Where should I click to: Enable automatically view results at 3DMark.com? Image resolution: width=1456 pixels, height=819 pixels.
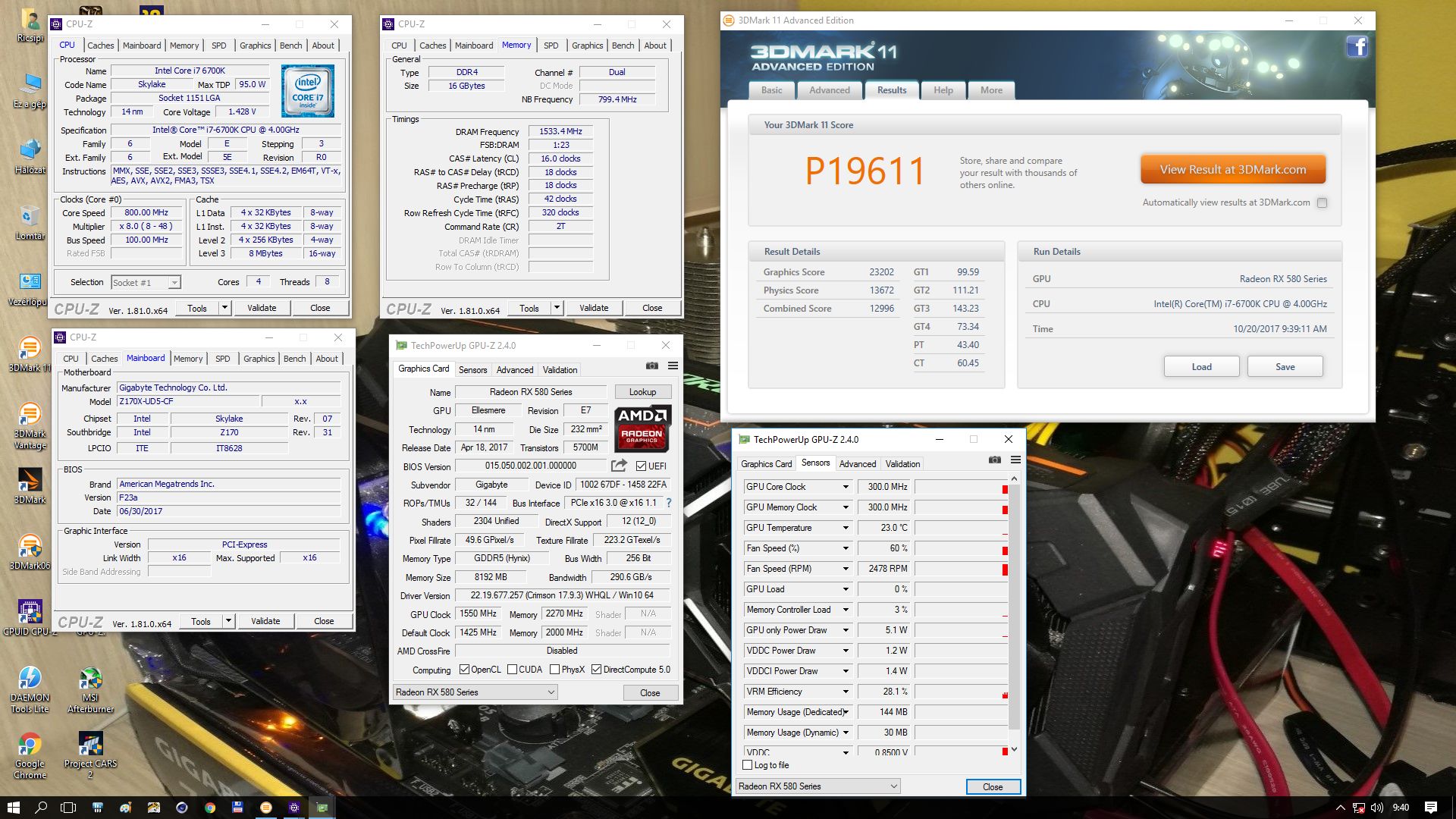click(x=1323, y=202)
